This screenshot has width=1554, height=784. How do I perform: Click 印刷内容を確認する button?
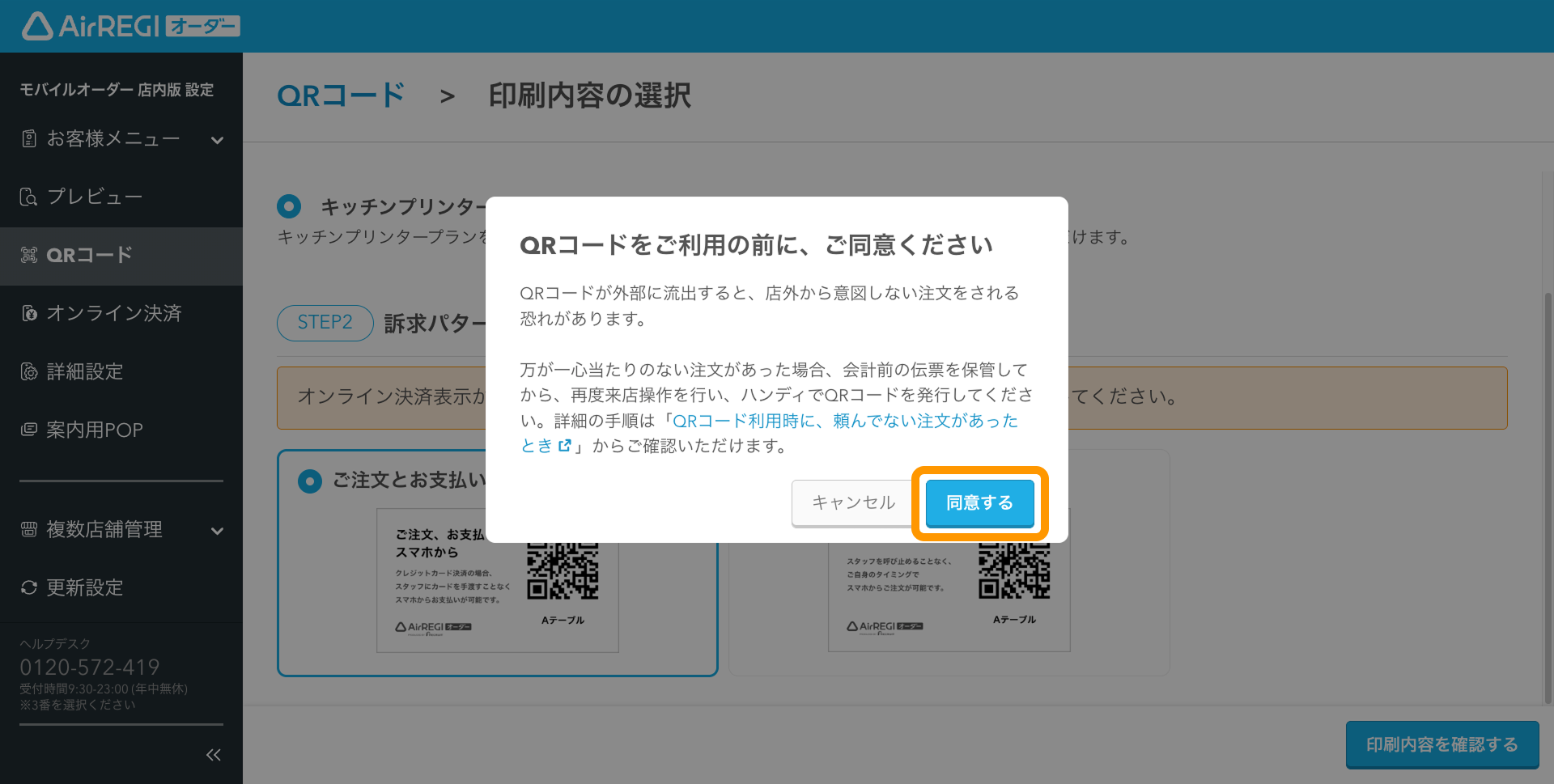pyautogui.click(x=1441, y=744)
